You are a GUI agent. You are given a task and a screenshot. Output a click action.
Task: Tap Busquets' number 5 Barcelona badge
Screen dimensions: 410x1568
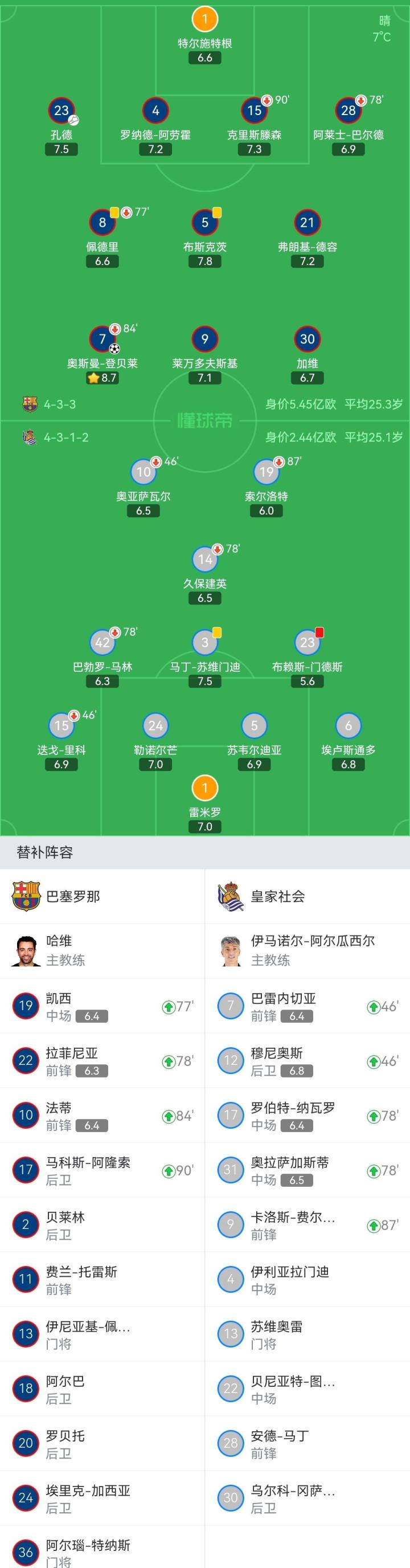coord(204,223)
